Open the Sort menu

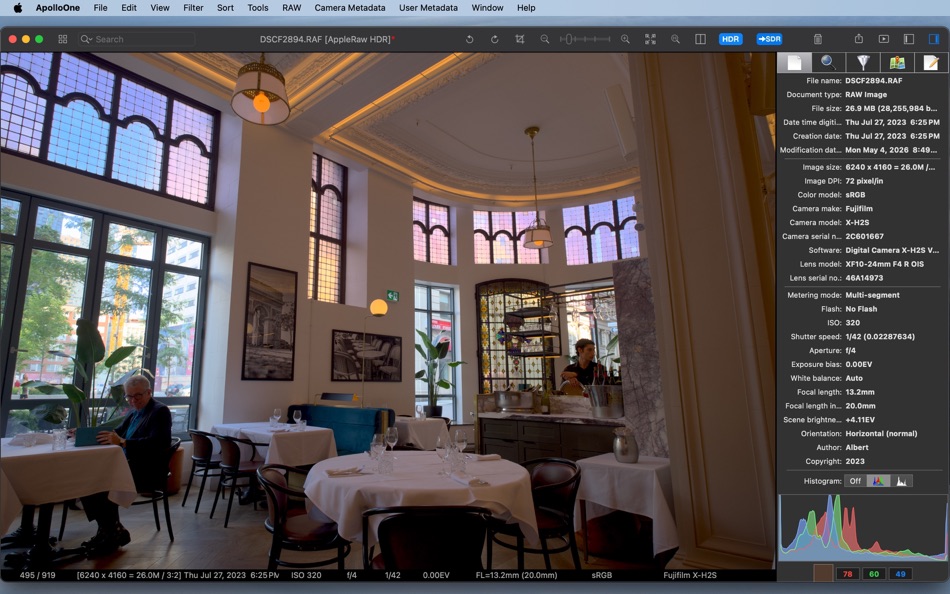click(x=225, y=8)
